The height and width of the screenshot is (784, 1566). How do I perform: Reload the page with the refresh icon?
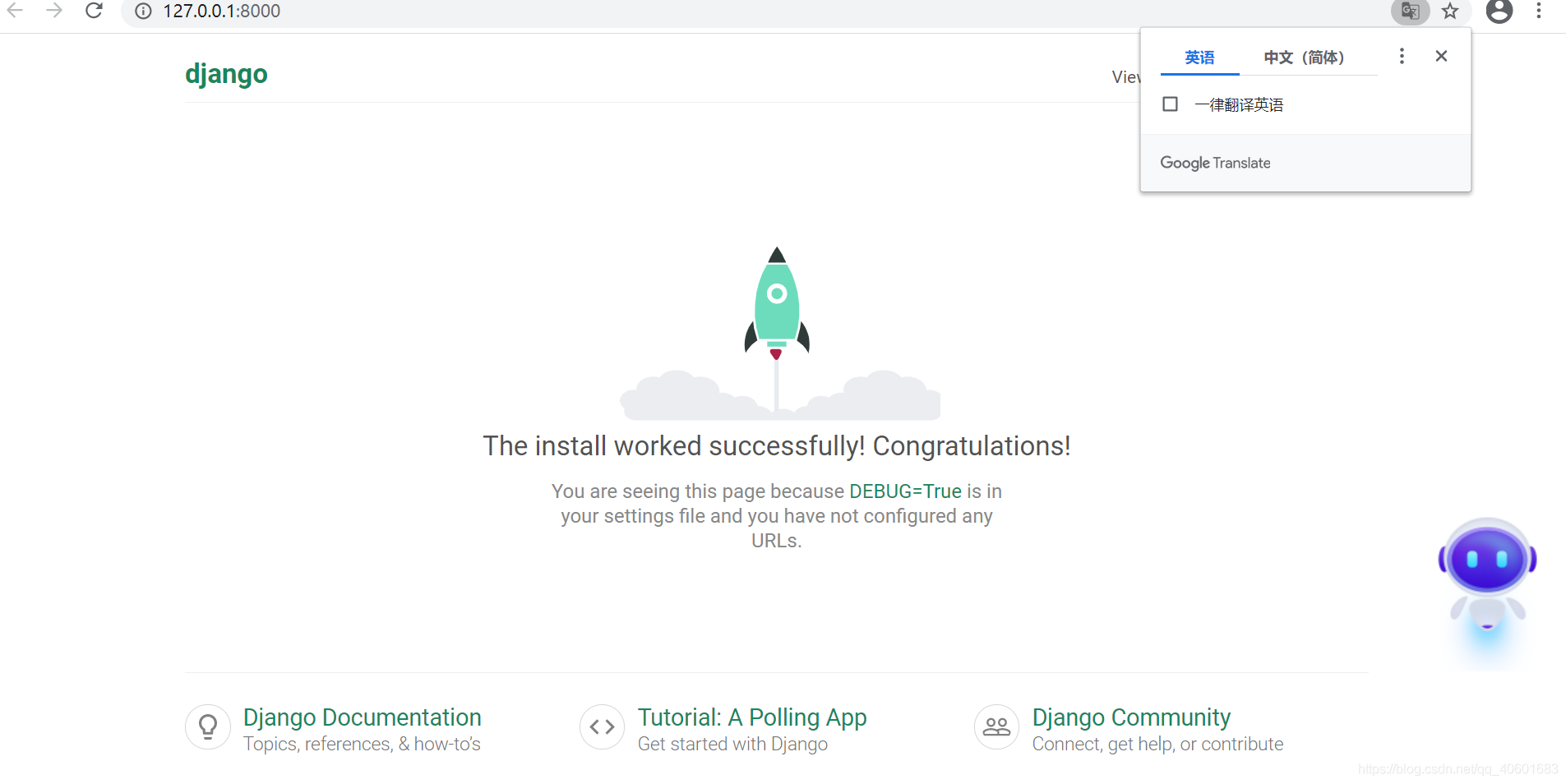coord(95,11)
